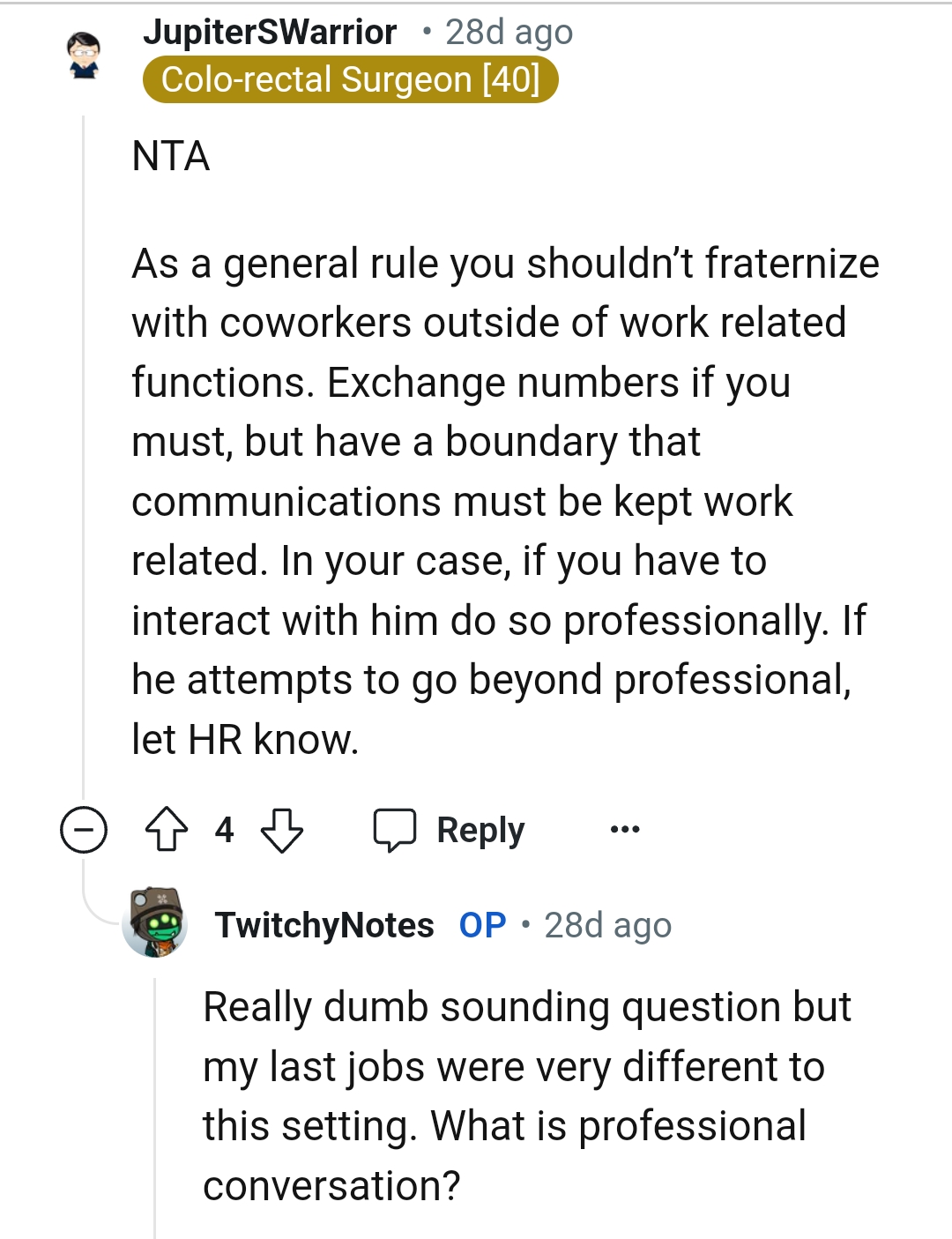Click the Colo-rectal Surgeon [40] flair badge
This screenshot has height=1239, width=952.
pos(353,79)
